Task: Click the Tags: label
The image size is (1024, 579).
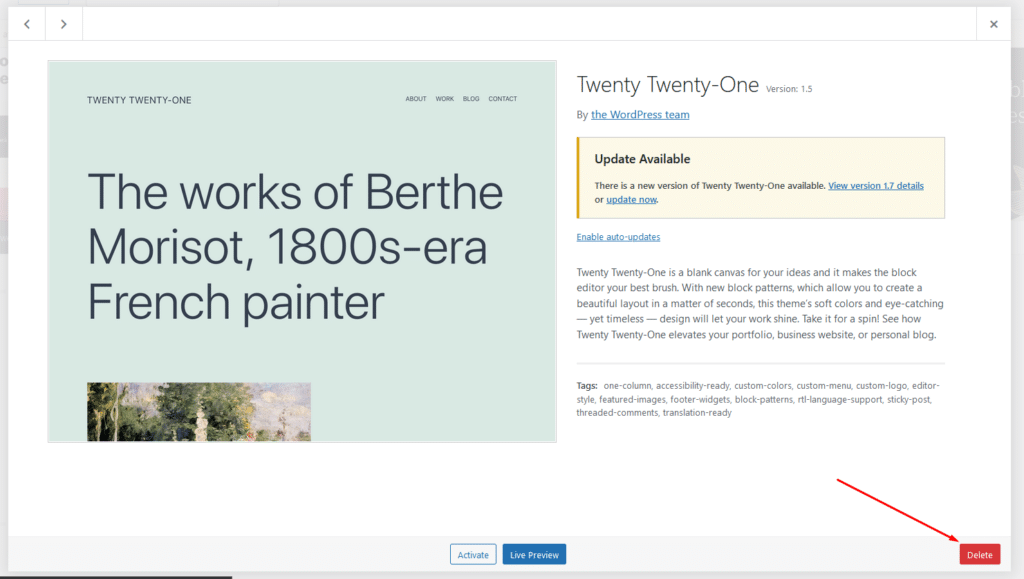Action: click(x=586, y=386)
